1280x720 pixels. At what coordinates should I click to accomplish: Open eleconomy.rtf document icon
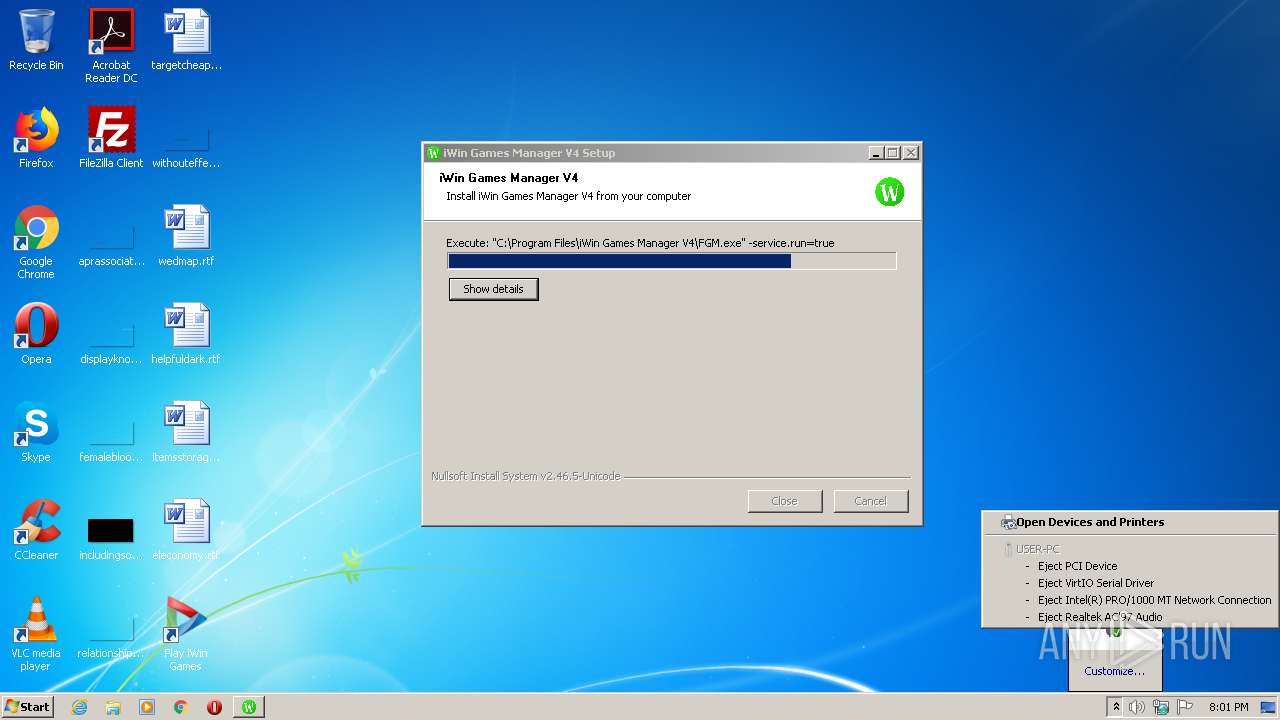click(186, 530)
